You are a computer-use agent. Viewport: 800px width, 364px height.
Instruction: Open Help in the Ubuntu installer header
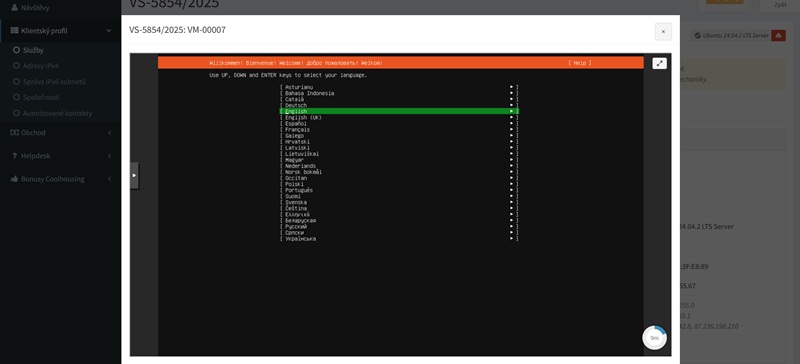point(580,63)
